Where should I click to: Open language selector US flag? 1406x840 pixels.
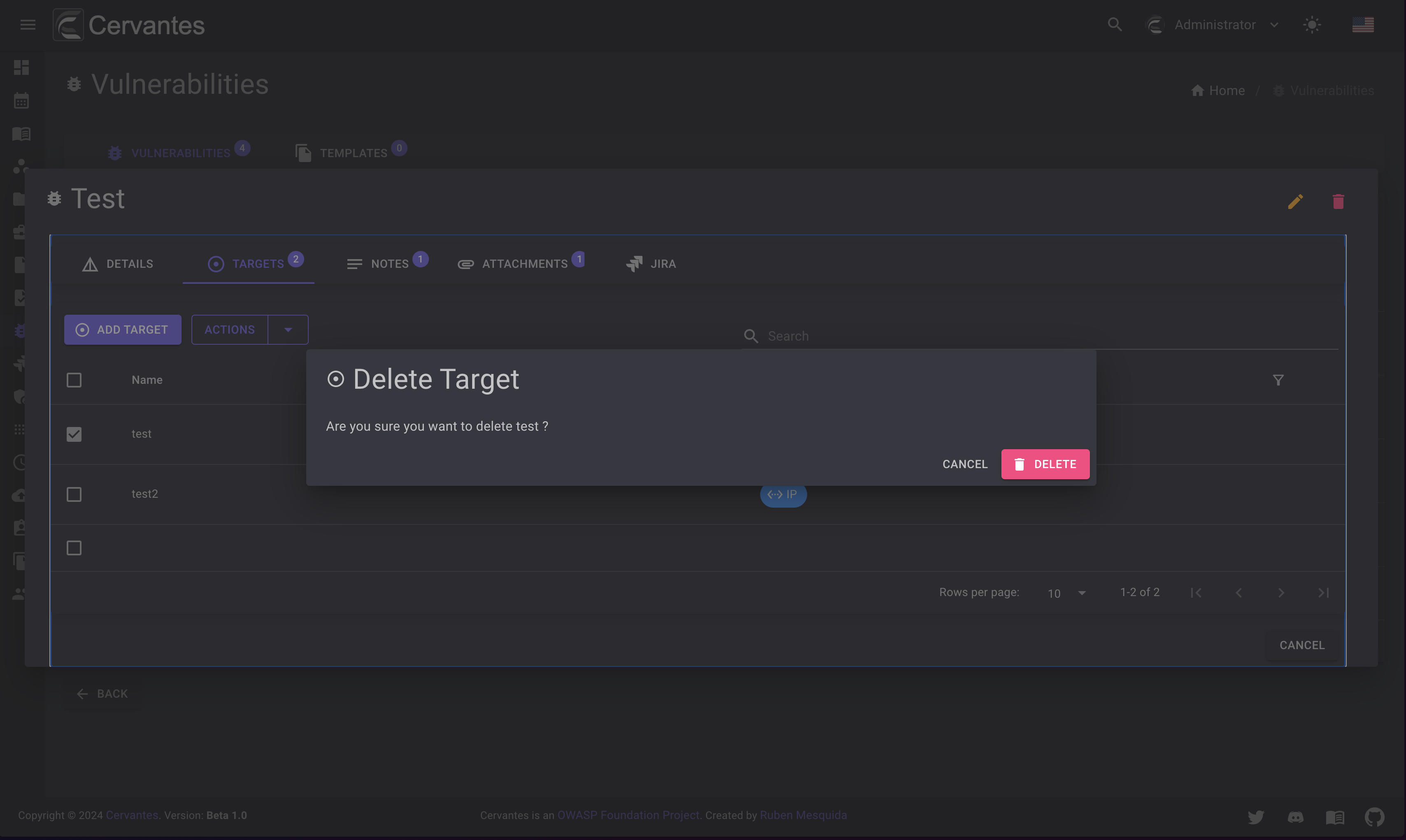pyautogui.click(x=1363, y=25)
